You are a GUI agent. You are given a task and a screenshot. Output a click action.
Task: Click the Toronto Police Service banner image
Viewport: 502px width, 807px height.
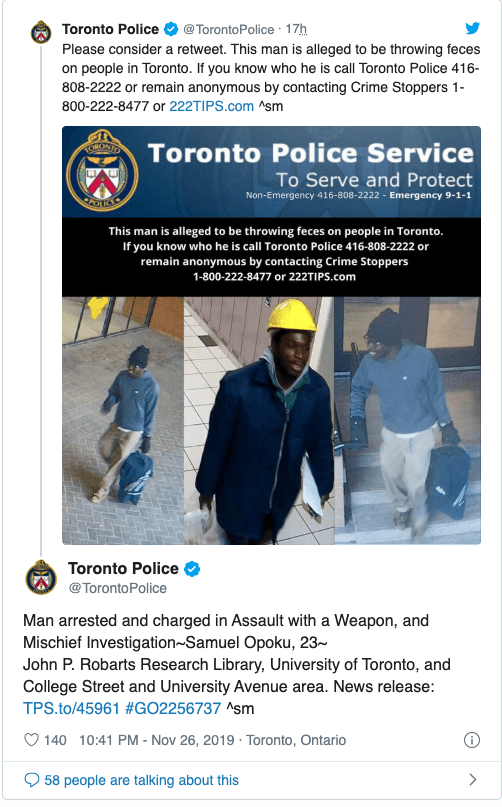pos(271,335)
